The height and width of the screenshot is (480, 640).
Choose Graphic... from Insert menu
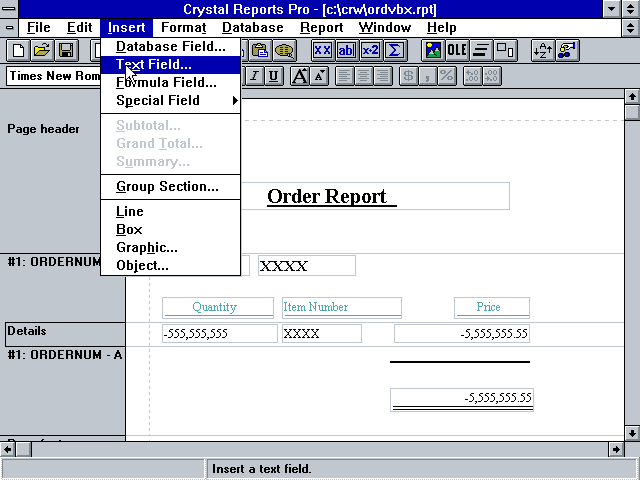tap(171, 247)
